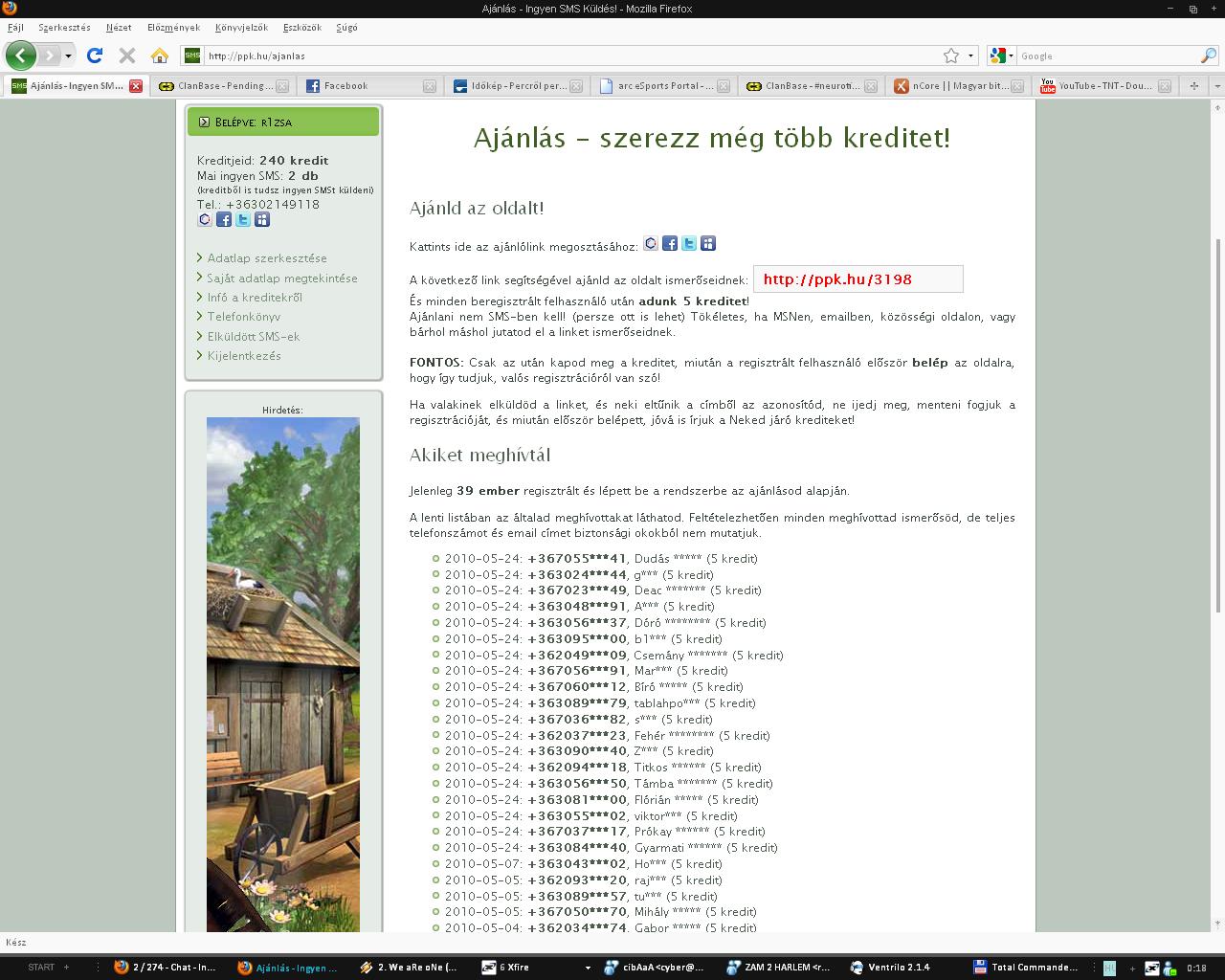1225x980 pixels.
Task: Open the Telefonkönyv link in sidebar
Action: pos(243,317)
